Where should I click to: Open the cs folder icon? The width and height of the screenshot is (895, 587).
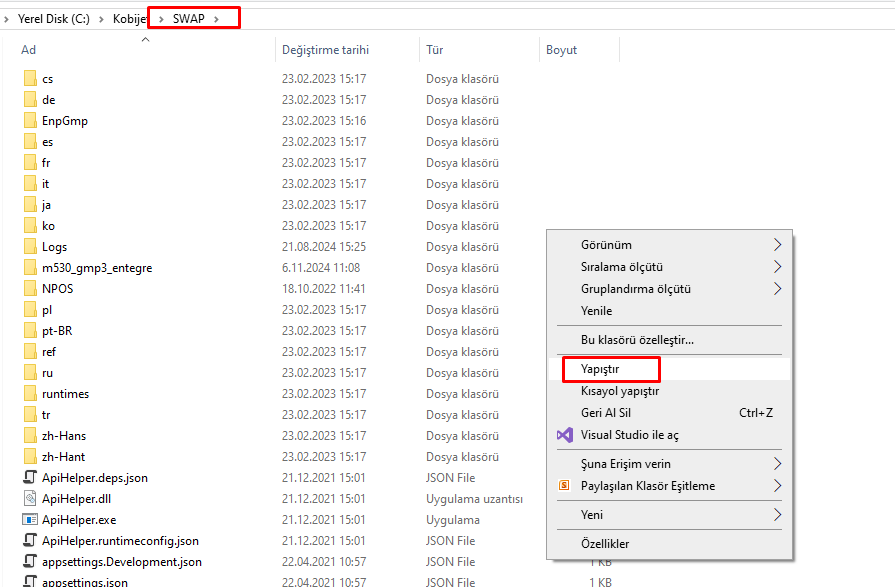(x=30, y=78)
